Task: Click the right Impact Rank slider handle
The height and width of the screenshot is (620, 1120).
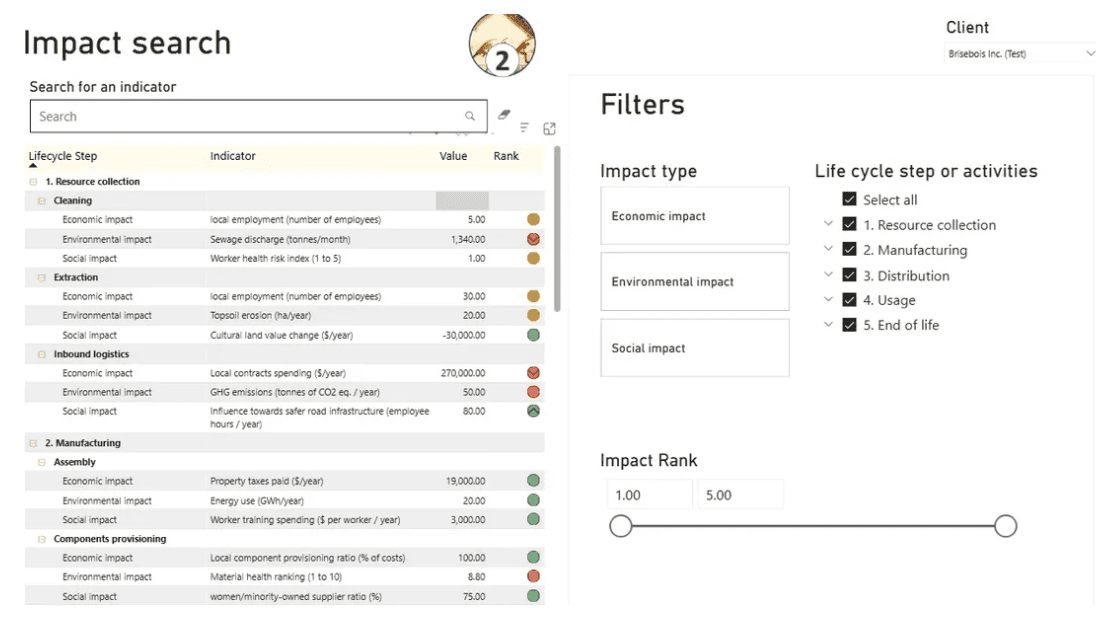Action: point(1006,526)
